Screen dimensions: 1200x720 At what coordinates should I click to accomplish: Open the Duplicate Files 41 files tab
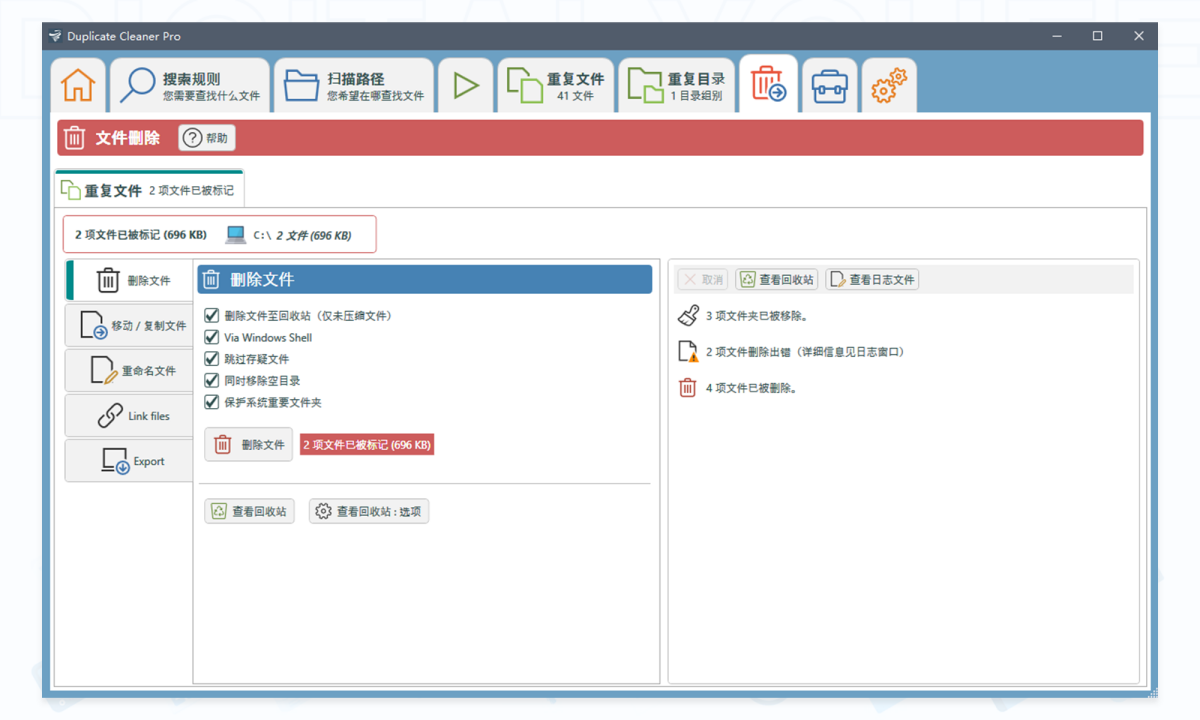coord(555,86)
